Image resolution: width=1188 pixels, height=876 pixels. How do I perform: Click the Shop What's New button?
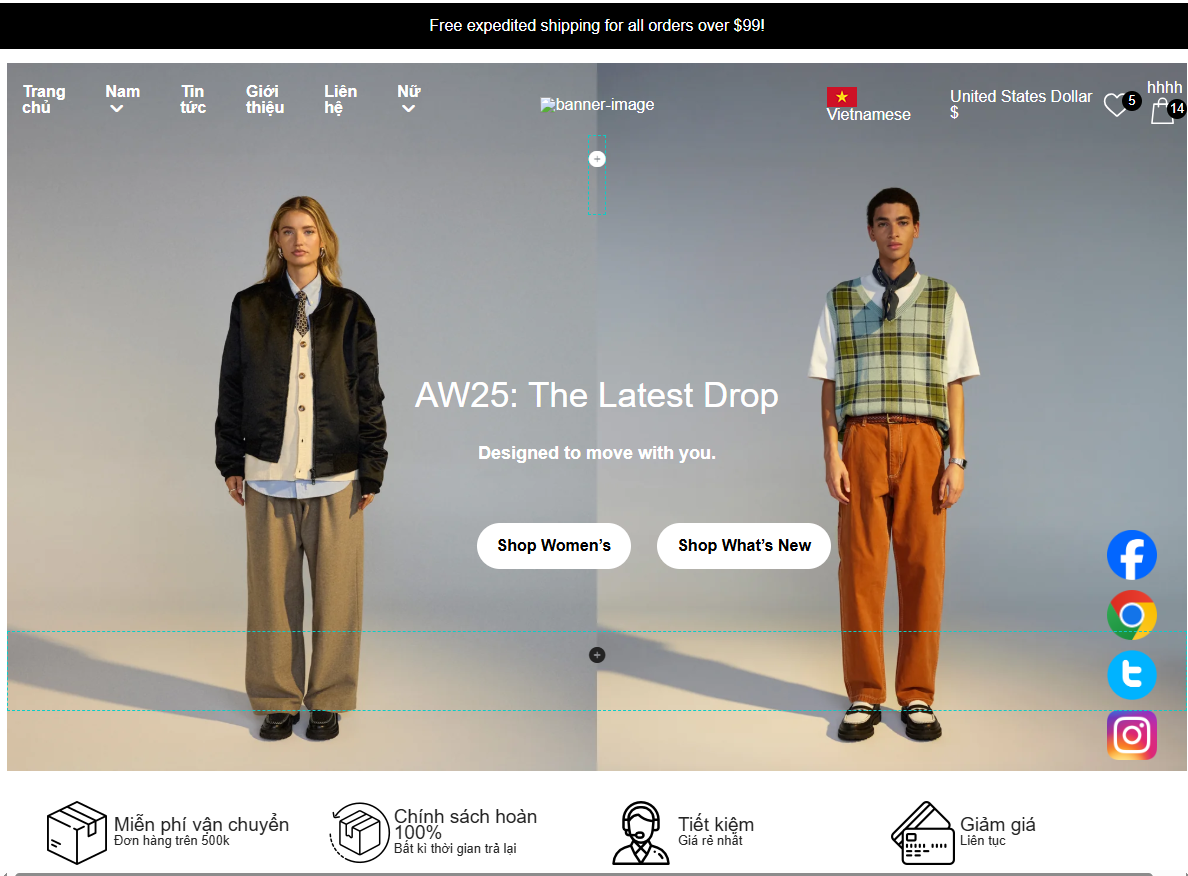coord(743,545)
